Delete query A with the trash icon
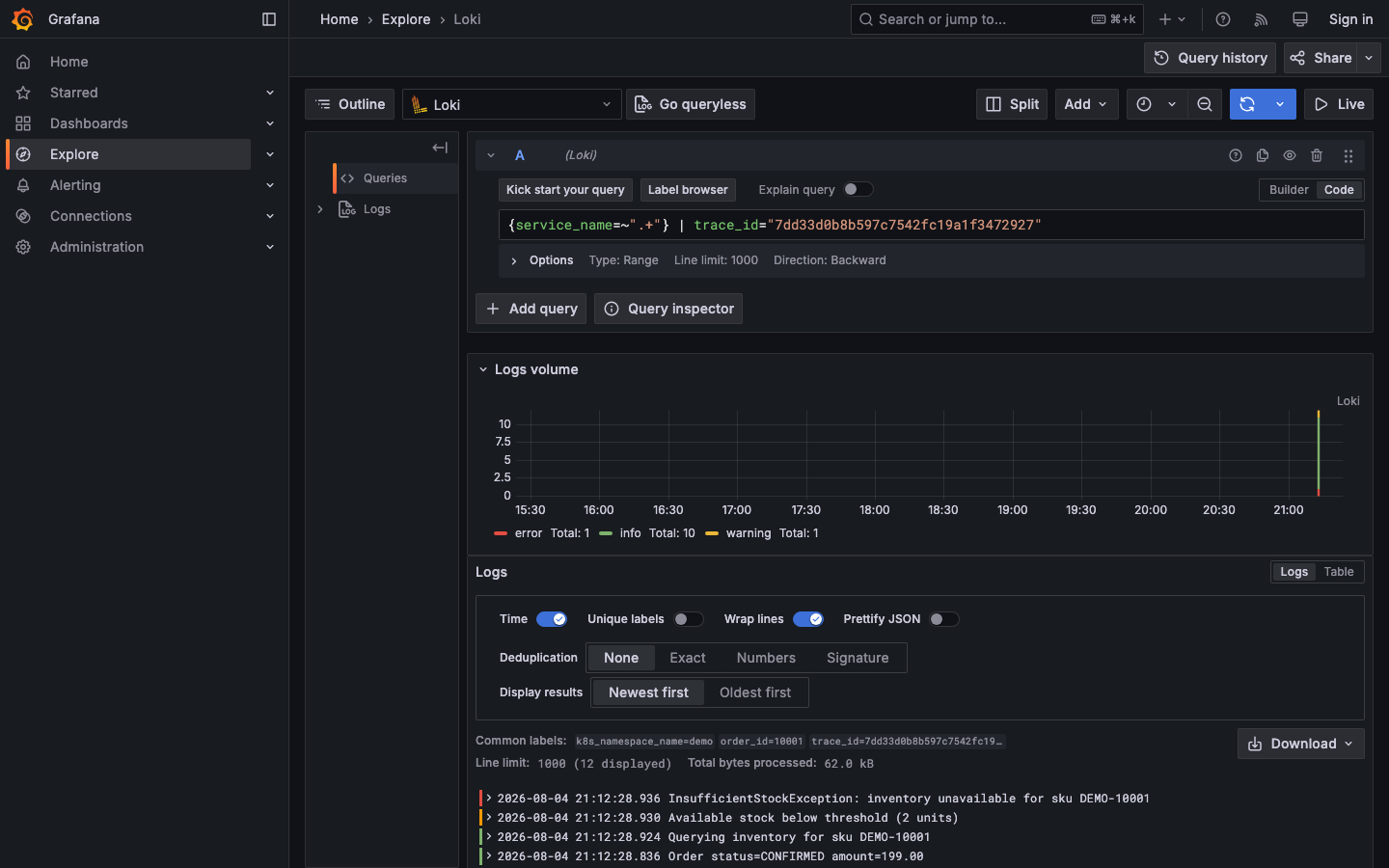The image size is (1389, 868). (x=1317, y=155)
